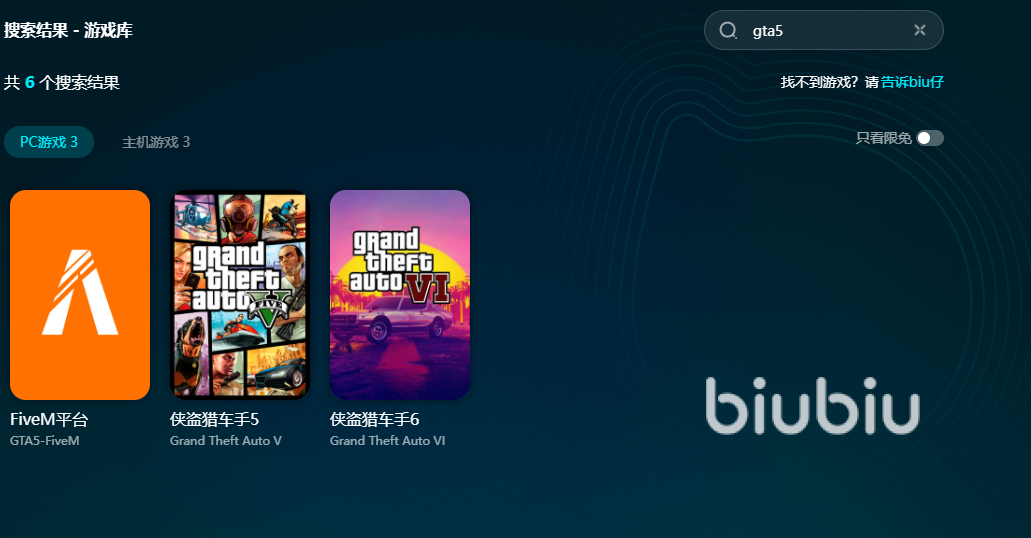Switch to the PC游戏 3 tab
This screenshot has width=1031, height=538.
tap(49, 142)
